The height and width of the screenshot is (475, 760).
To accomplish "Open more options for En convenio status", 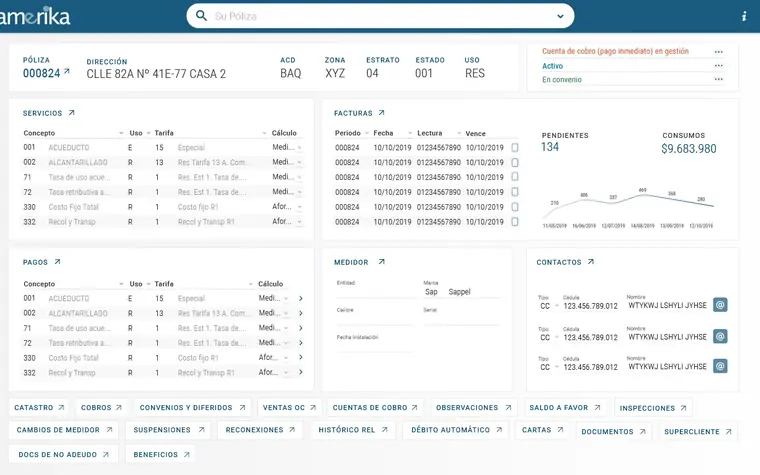I will click(718, 79).
